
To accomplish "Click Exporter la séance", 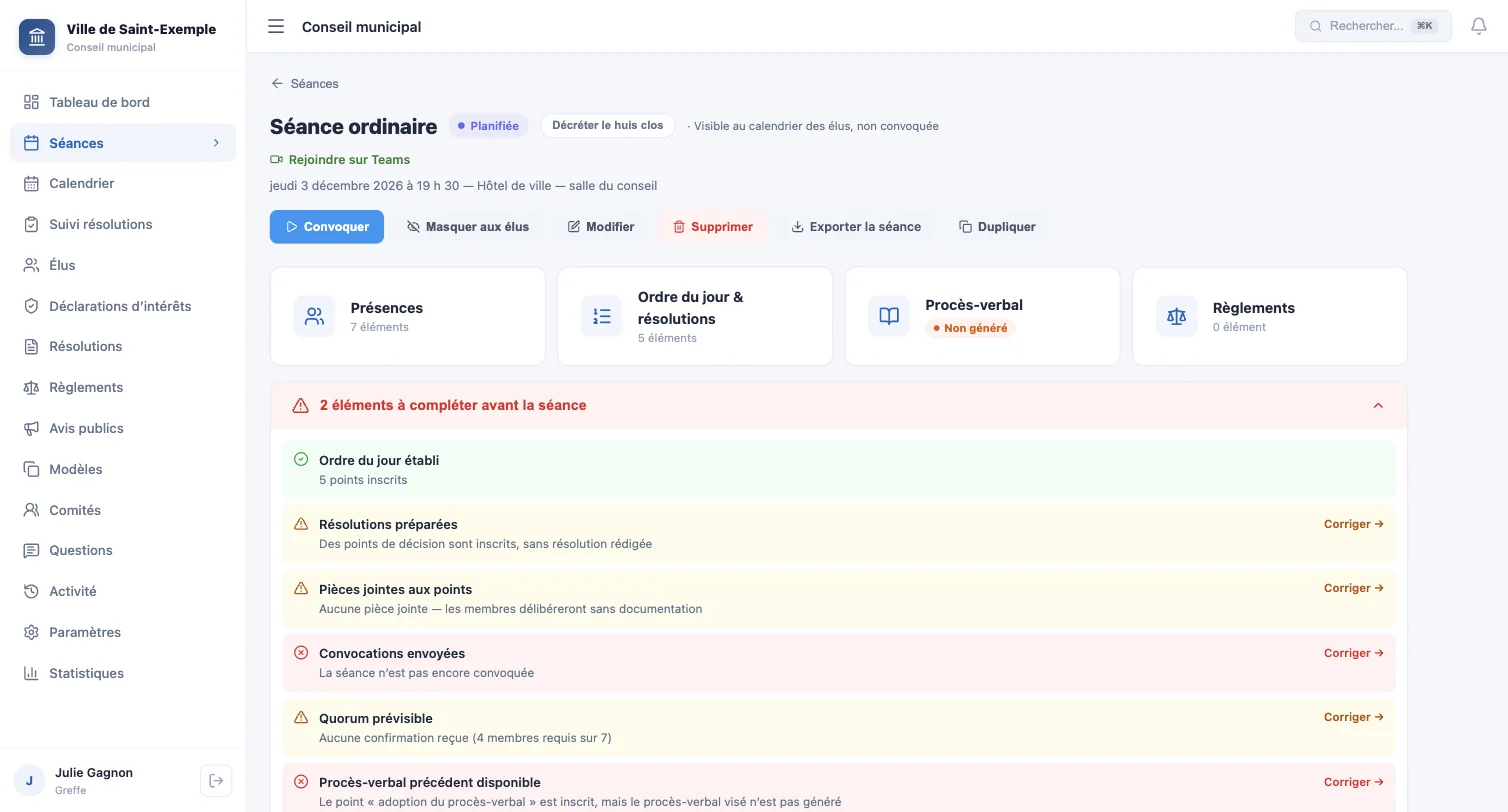I will point(856,227).
